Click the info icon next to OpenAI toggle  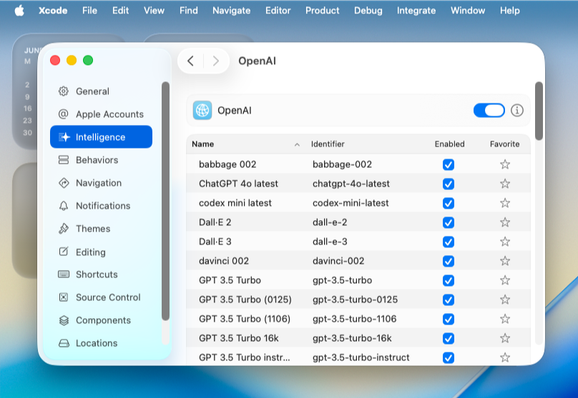(x=517, y=110)
